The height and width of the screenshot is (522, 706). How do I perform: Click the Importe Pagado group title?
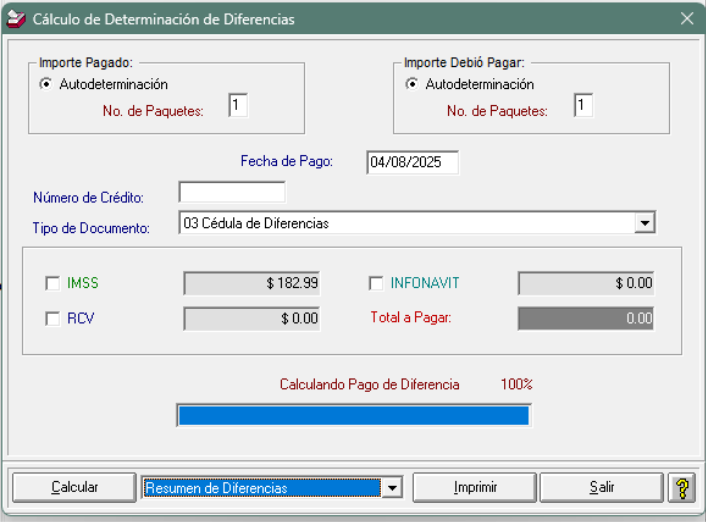(x=86, y=63)
